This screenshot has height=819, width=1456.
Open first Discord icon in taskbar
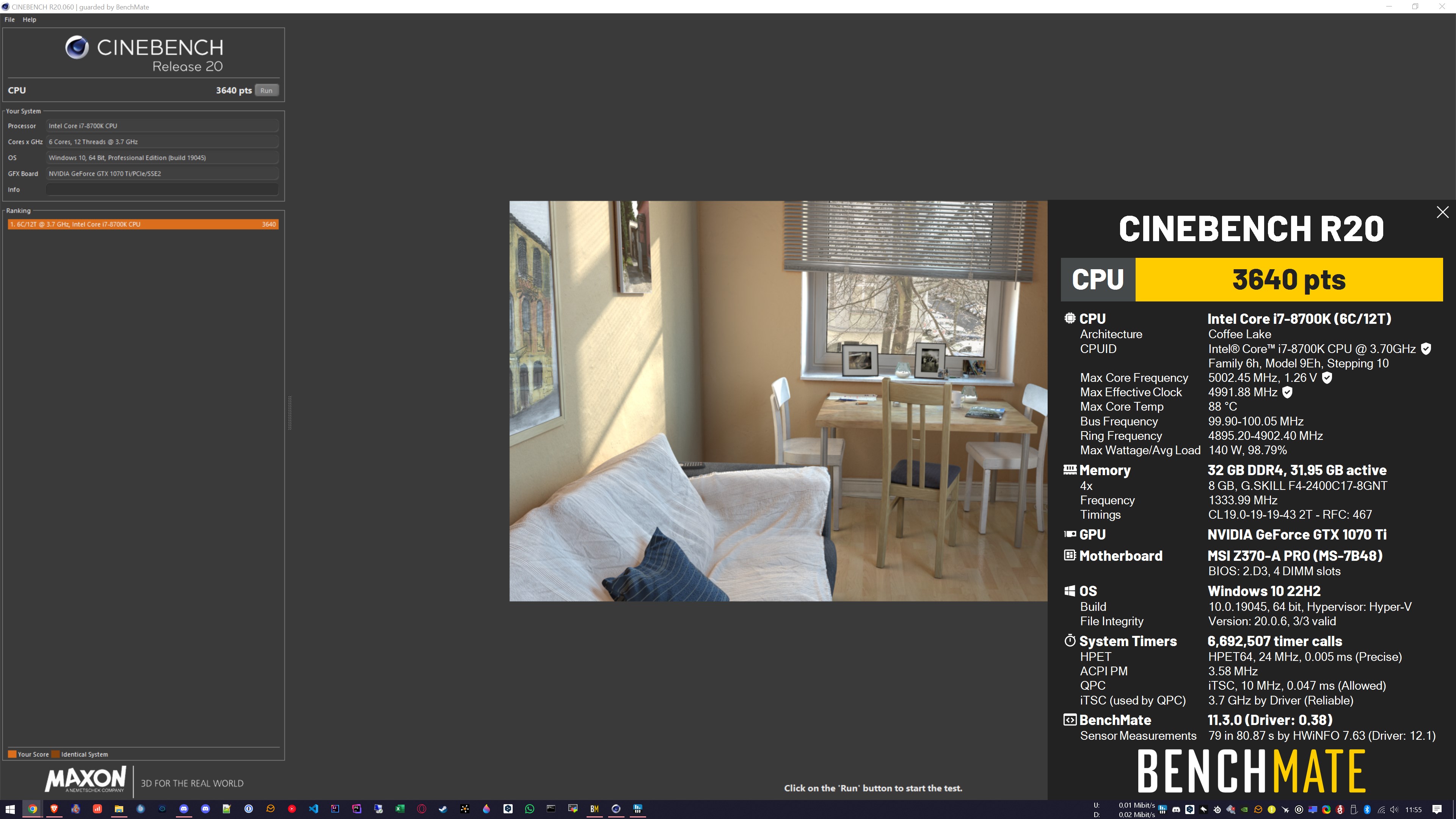tap(184, 809)
